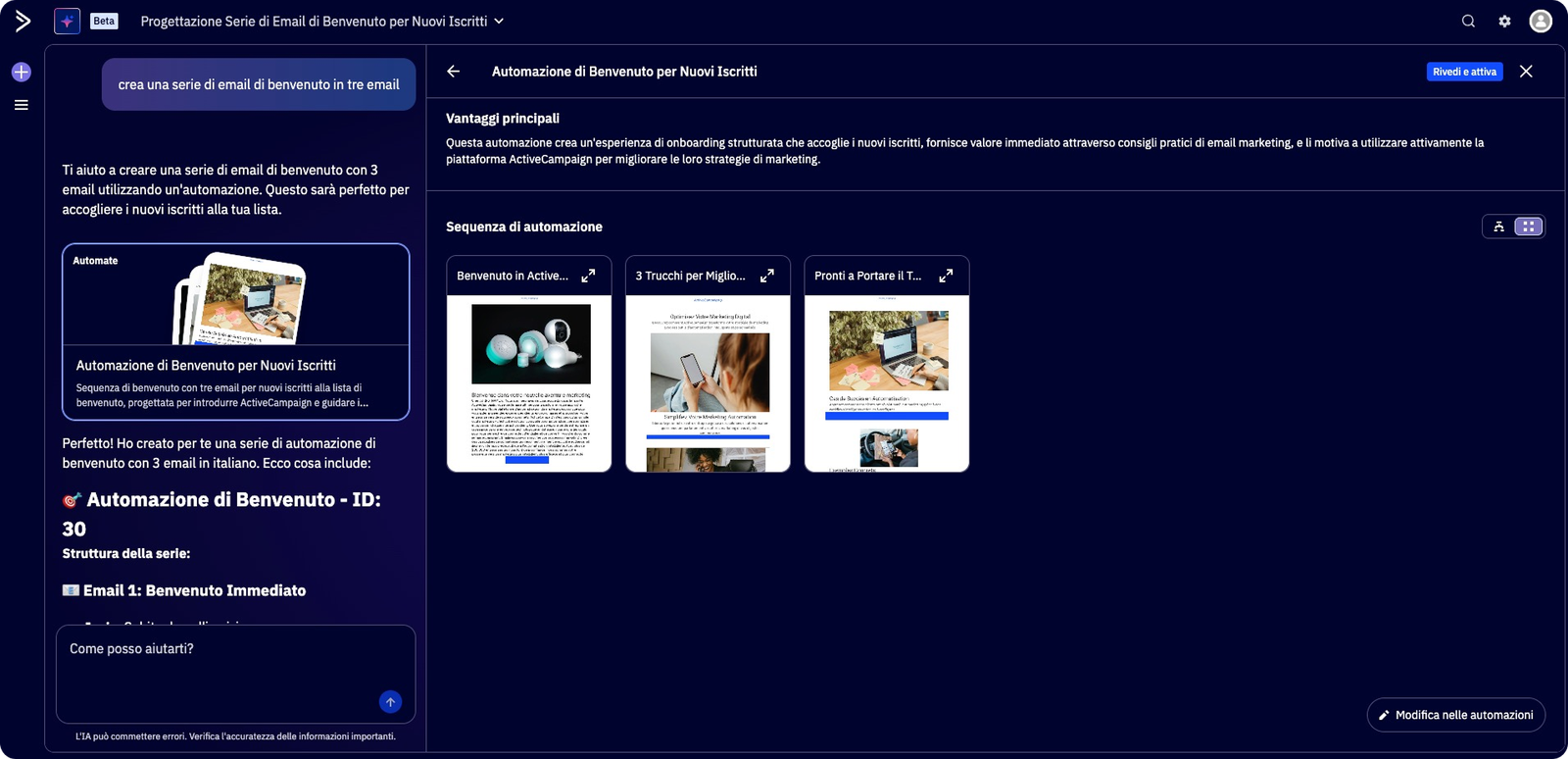Send message with the arrow button
The image size is (1568, 759).
(x=390, y=701)
